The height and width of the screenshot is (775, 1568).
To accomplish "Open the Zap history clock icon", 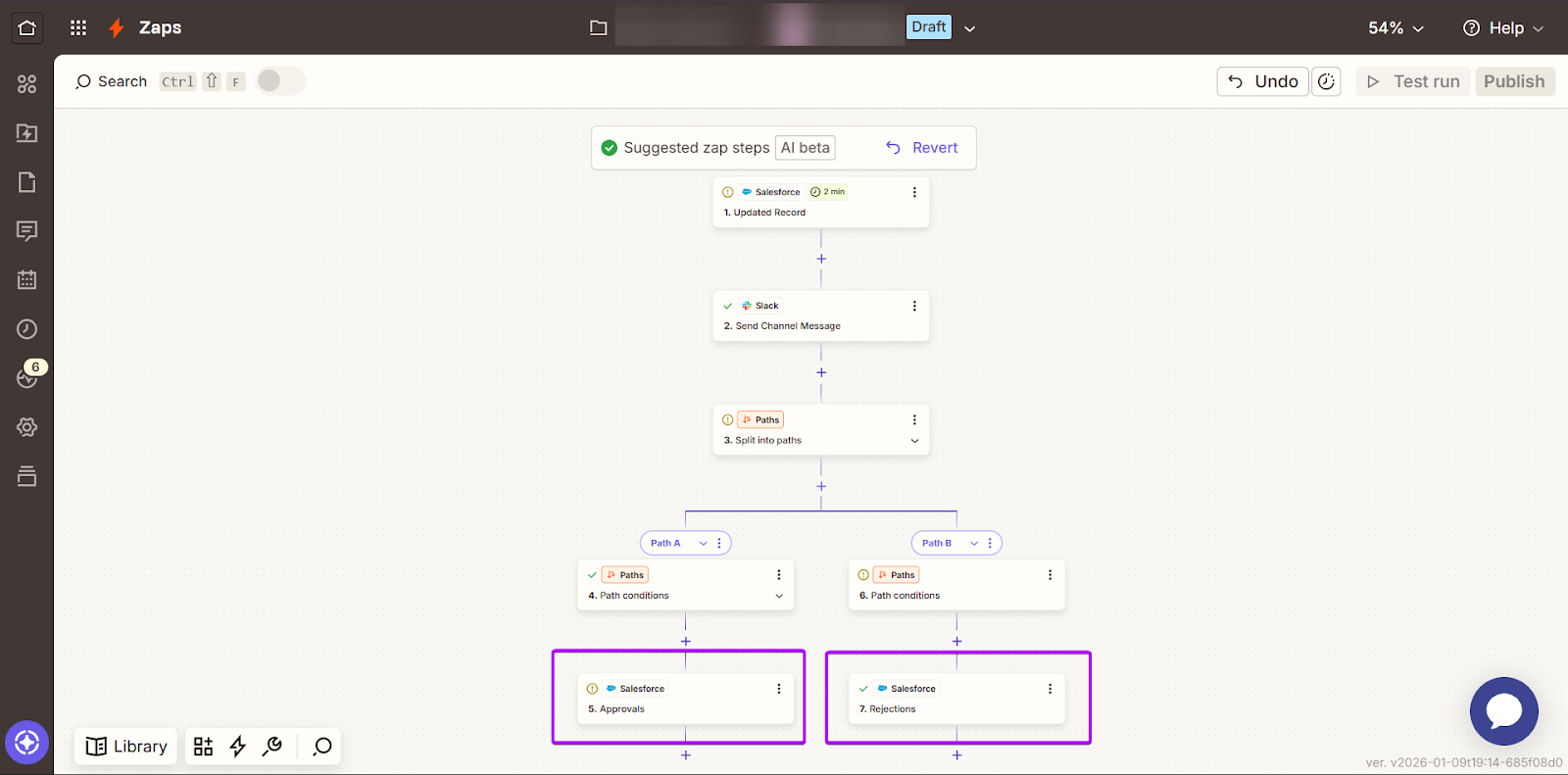I will [26, 329].
